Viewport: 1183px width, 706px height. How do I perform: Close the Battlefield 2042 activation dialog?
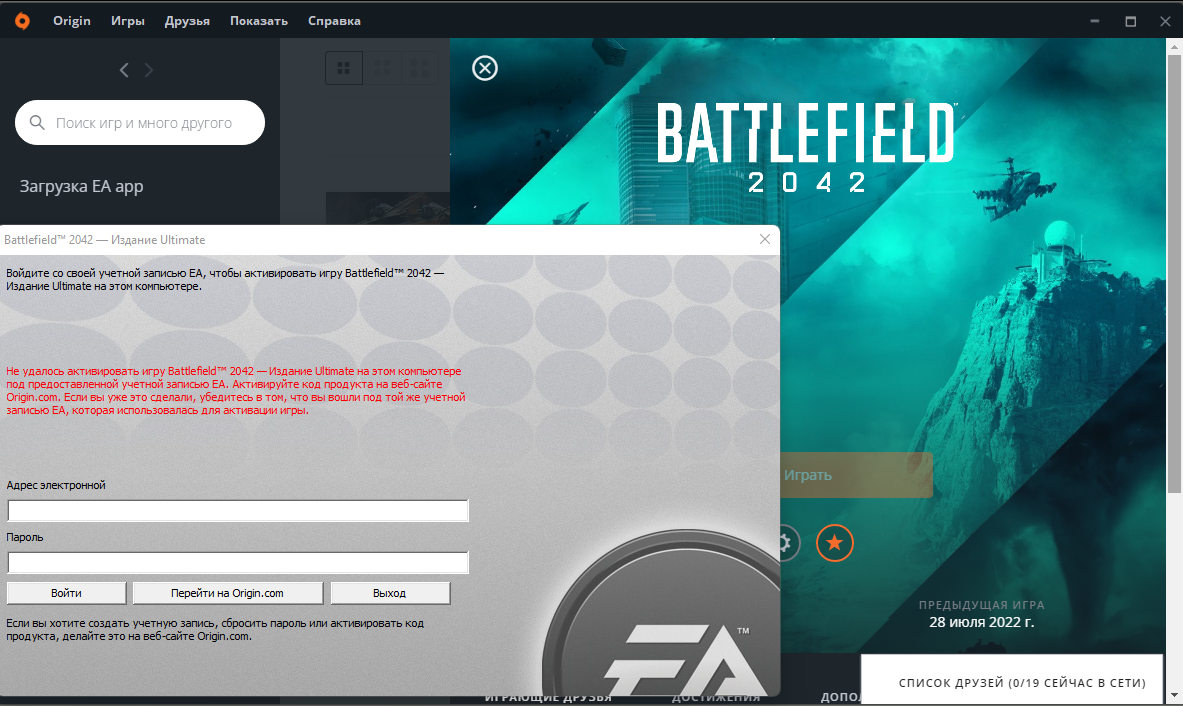coord(764,239)
